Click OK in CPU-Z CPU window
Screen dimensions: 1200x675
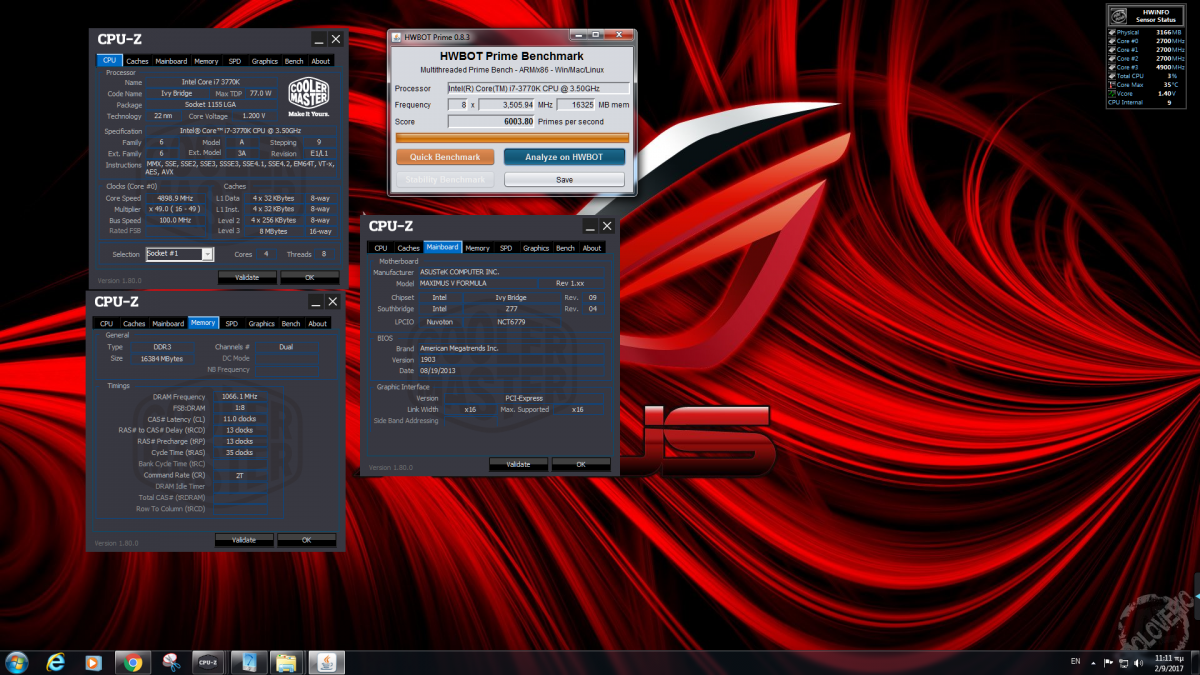[309, 277]
